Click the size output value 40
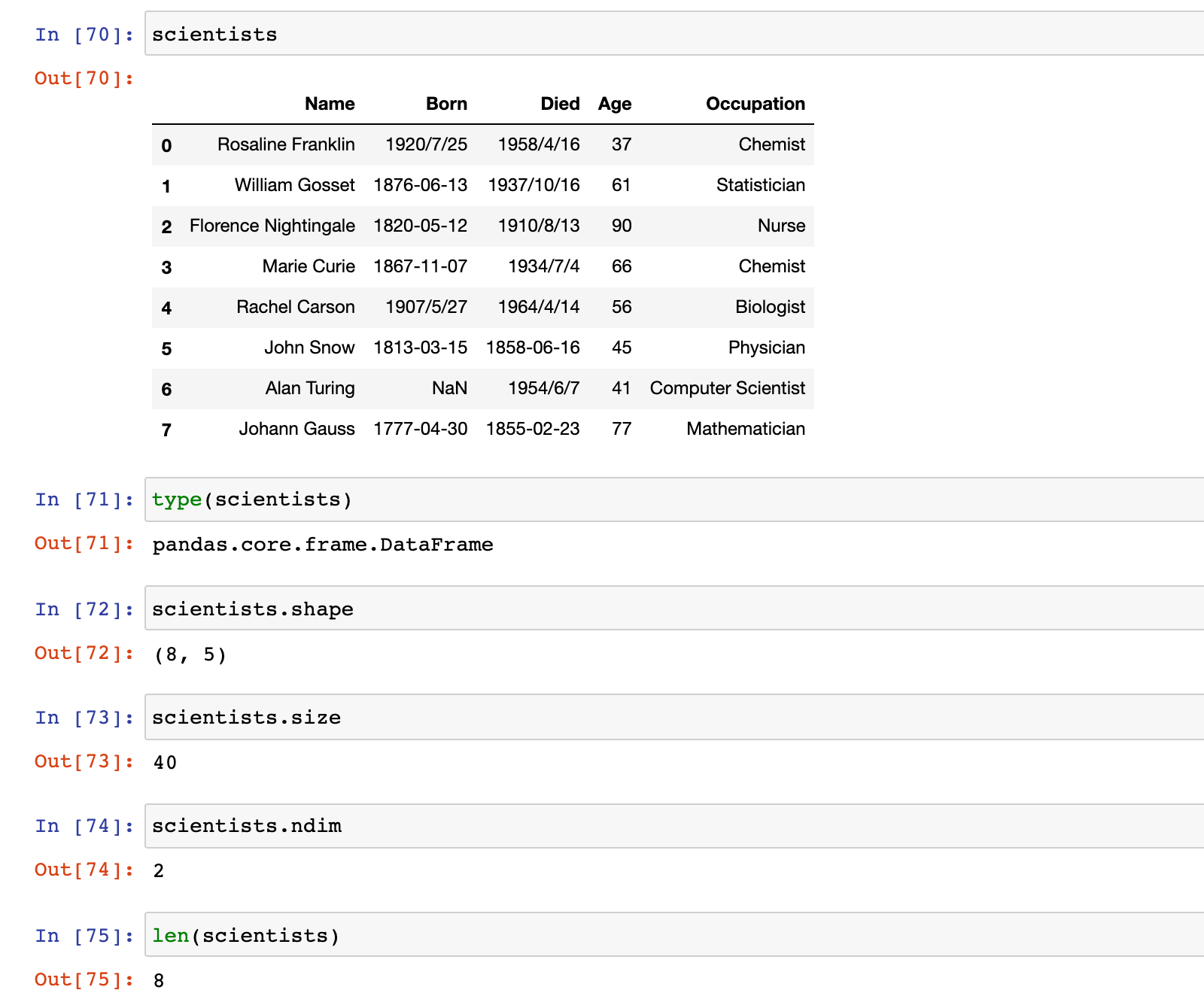 point(165,763)
